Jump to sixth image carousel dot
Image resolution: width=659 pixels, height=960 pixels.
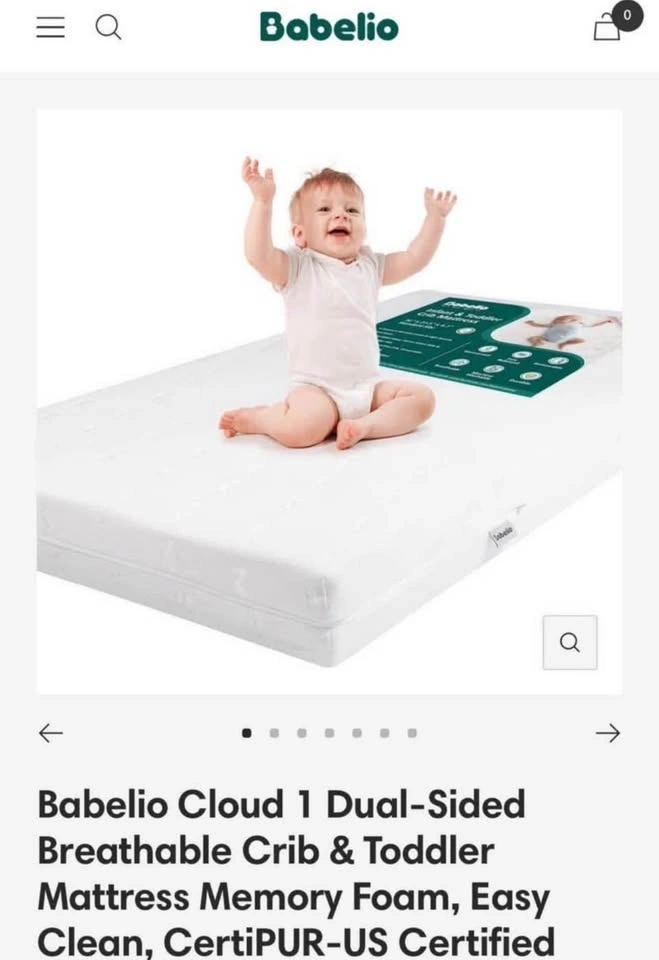(385, 733)
